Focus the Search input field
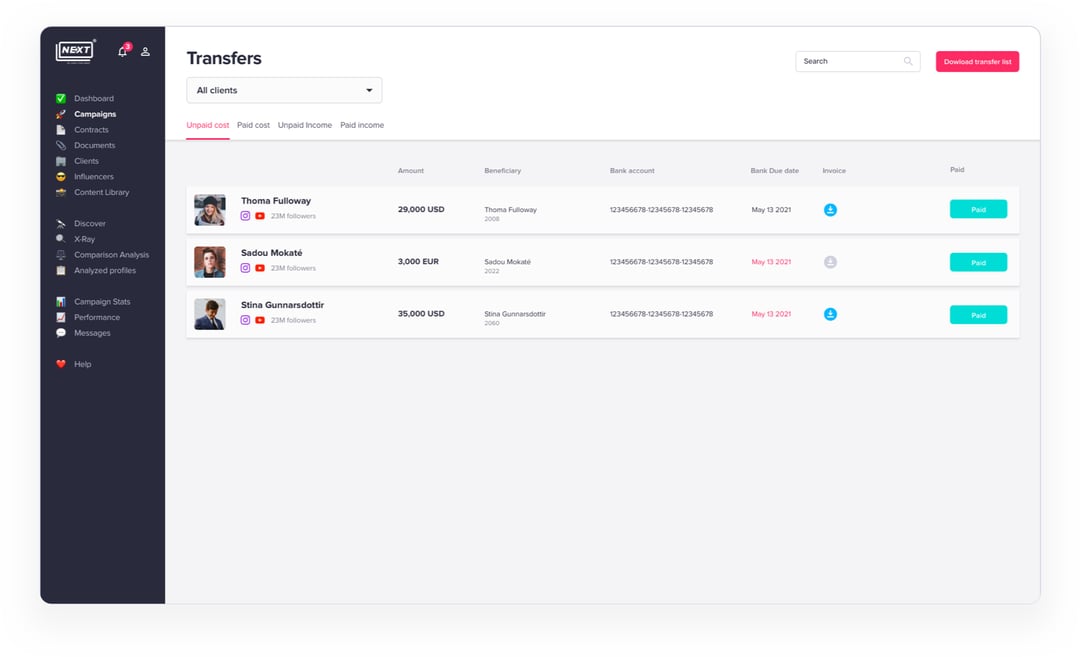The width and height of the screenshot is (1080, 657). 848,61
